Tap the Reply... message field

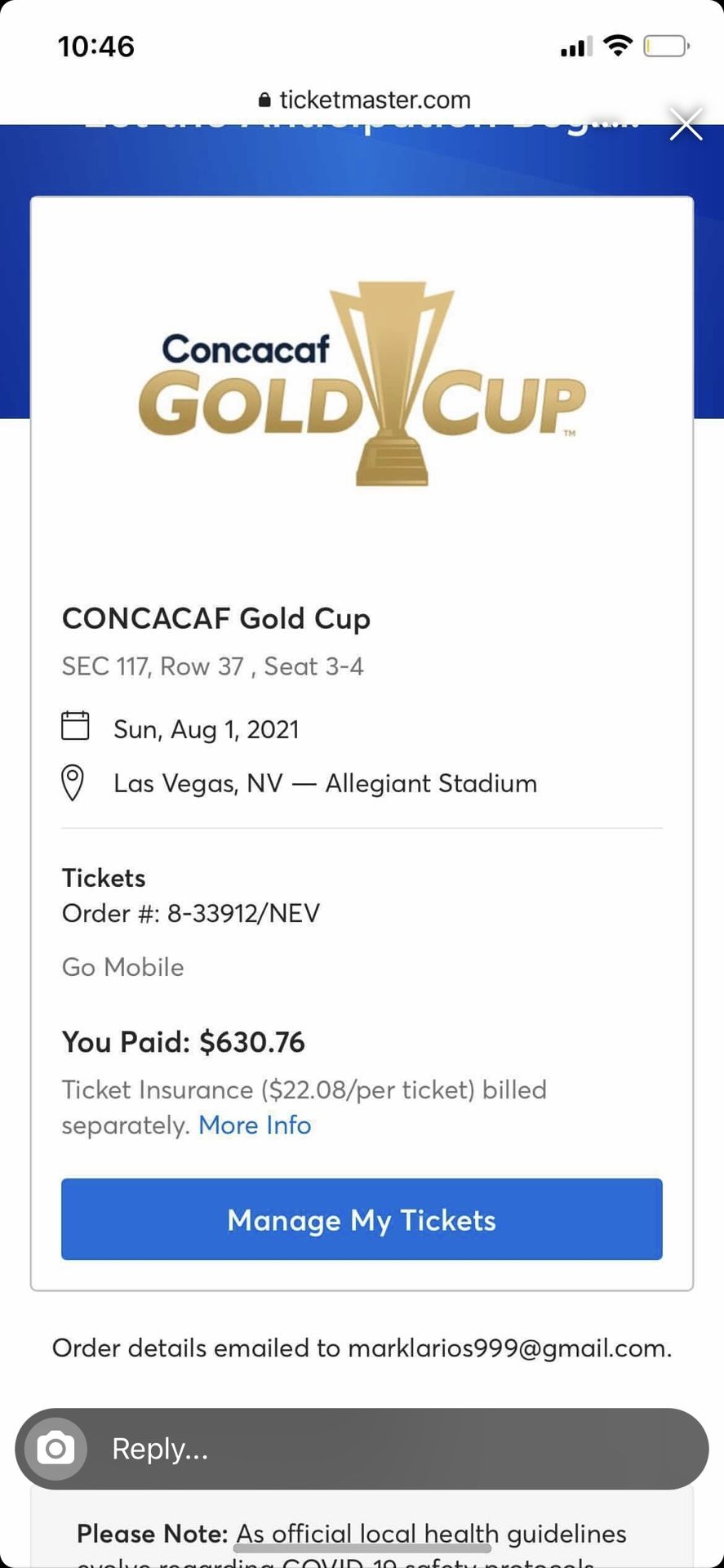(x=392, y=1449)
